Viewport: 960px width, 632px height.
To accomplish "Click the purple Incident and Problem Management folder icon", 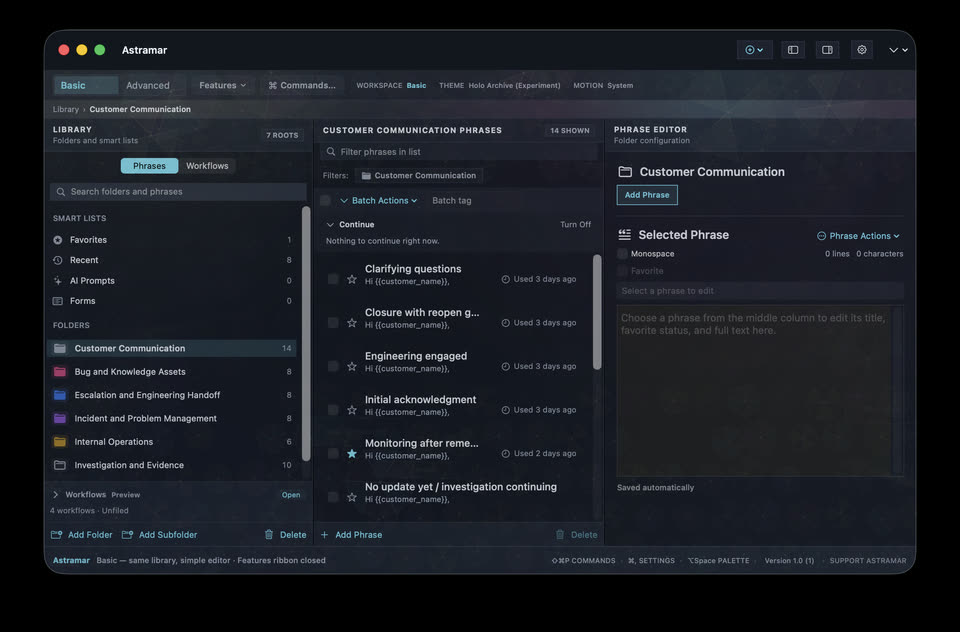I will [x=60, y=418].
